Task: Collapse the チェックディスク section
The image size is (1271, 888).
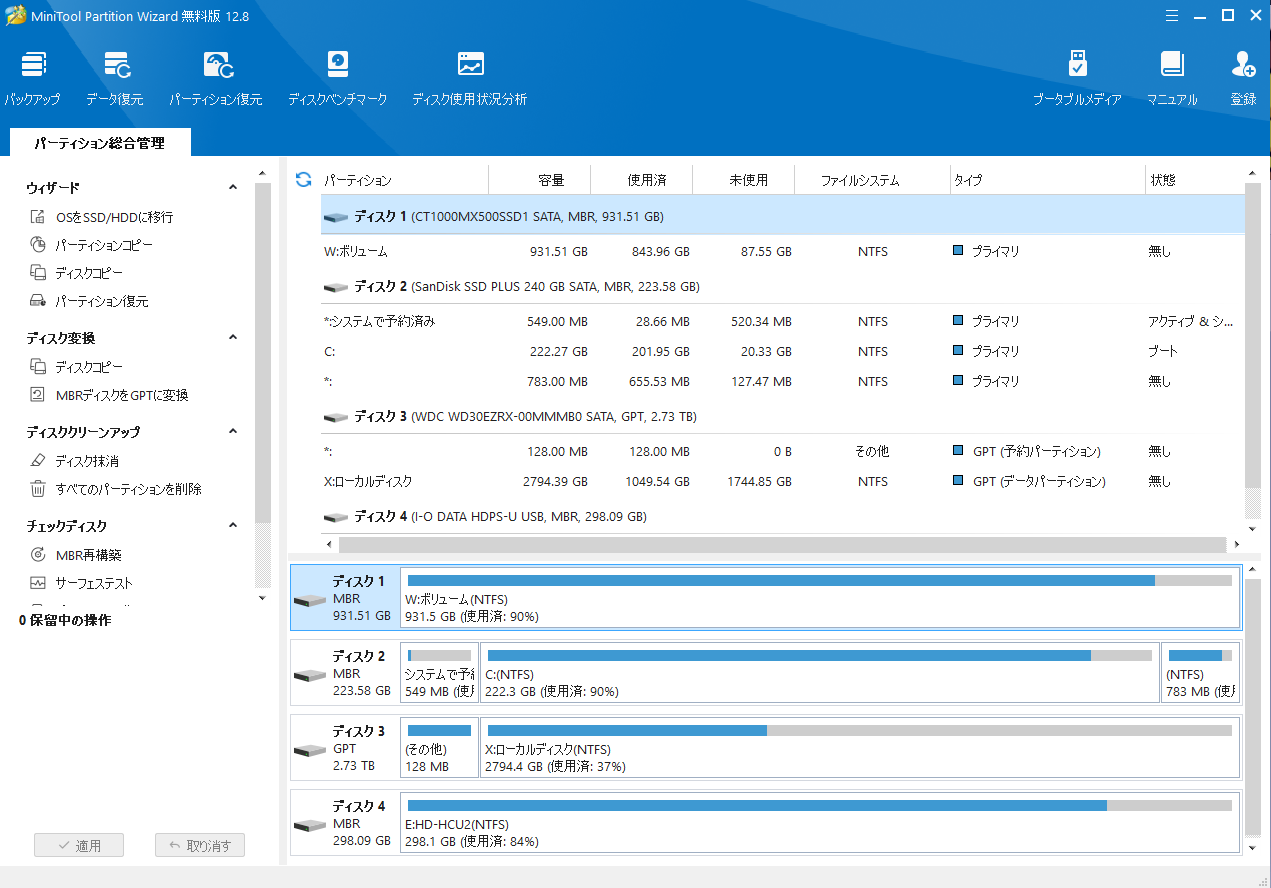Action: pyautogui.click(x=233, y=526)
